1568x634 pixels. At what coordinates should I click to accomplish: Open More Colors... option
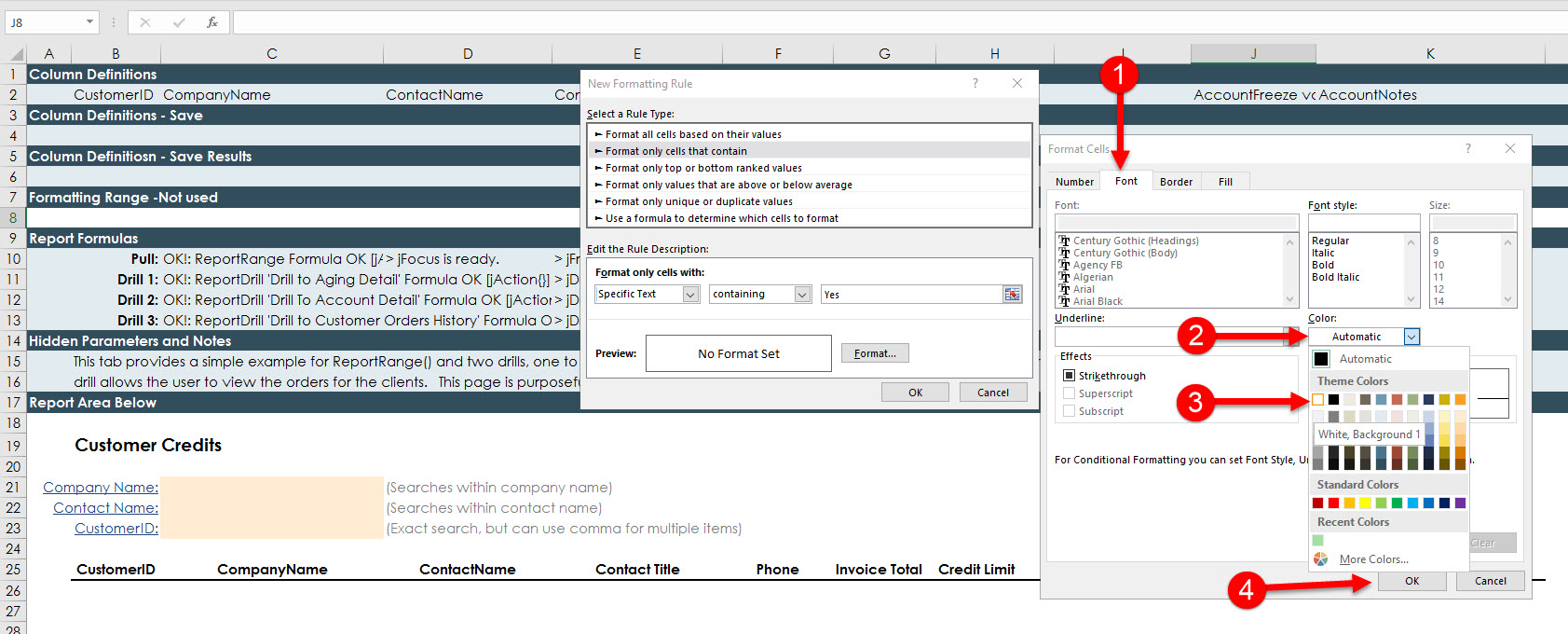point(1373,559)
